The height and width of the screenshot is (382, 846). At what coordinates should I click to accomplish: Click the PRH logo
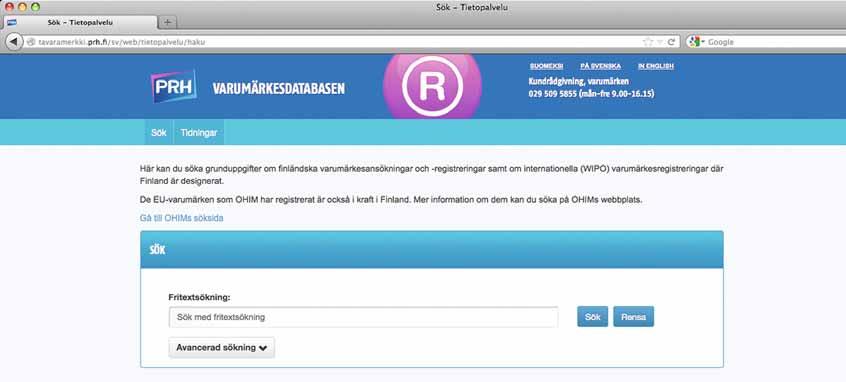[174, 87]
